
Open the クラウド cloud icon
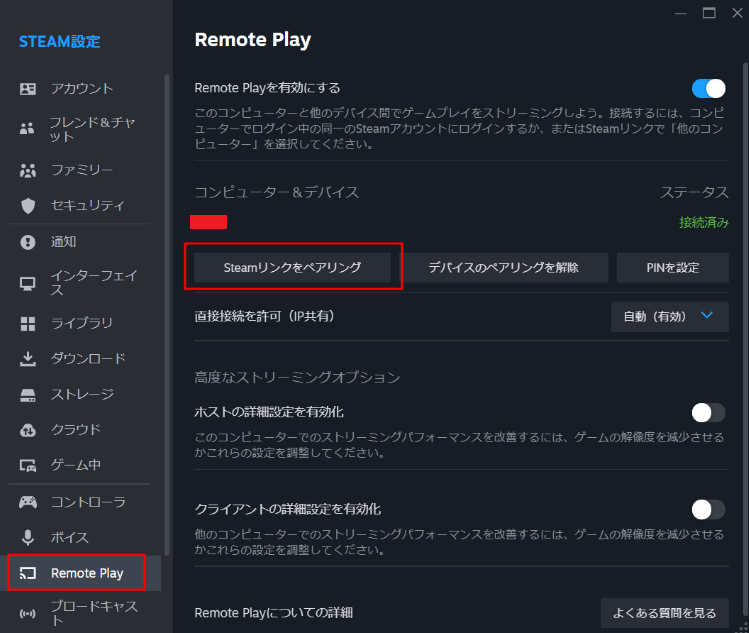pos(28,430)
